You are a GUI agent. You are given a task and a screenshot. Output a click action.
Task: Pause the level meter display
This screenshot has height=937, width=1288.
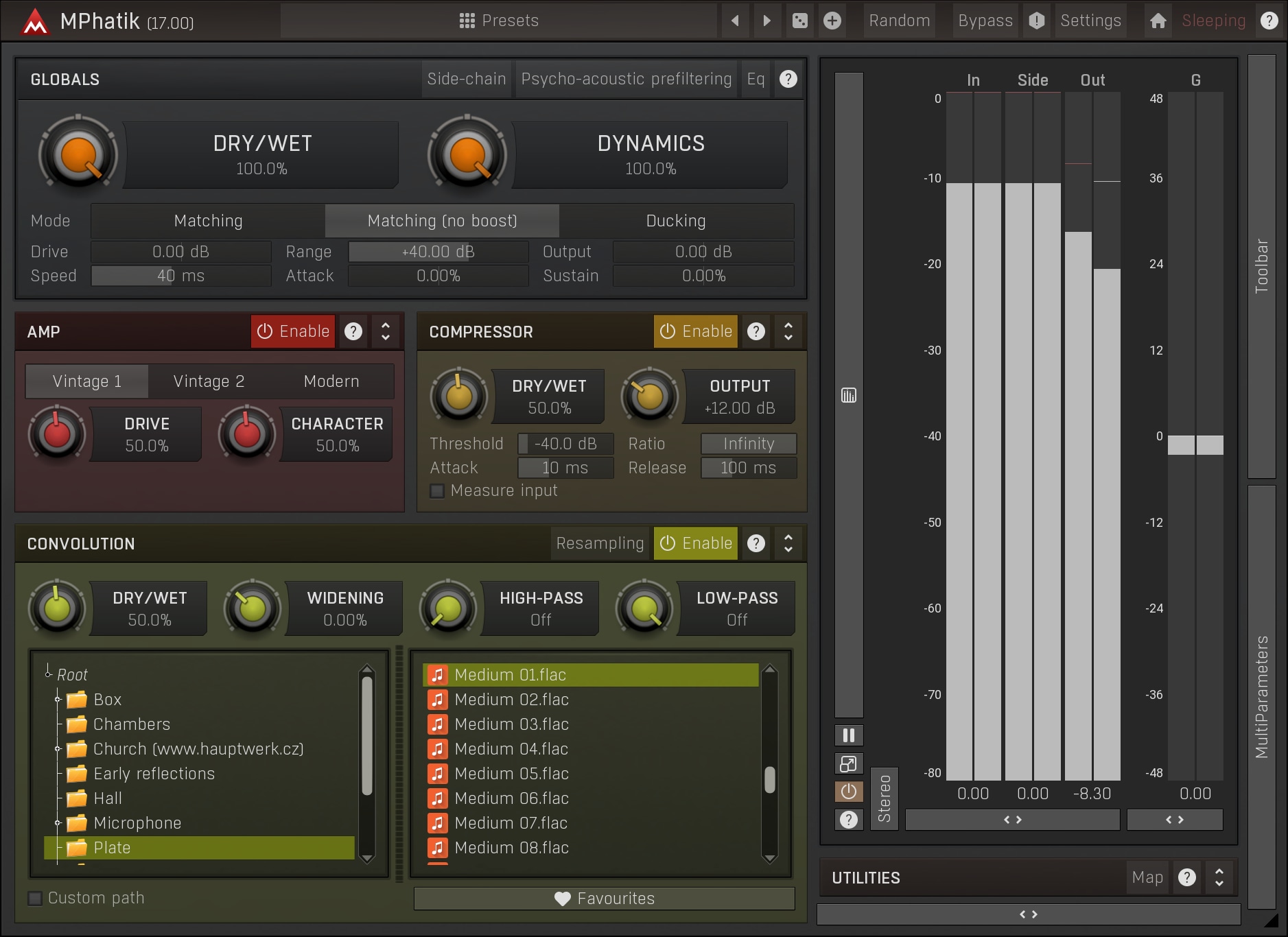pos(848,735)
